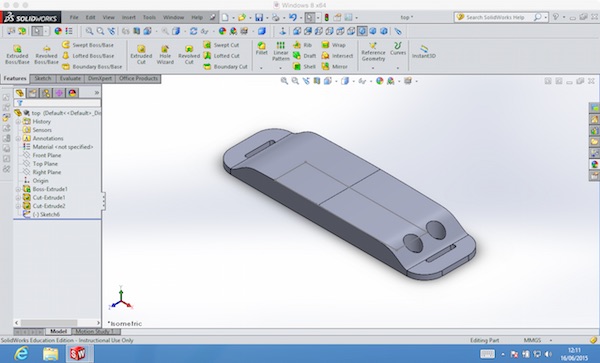Screen dimensions: 600x363
Task: Toggle the highlighted view style button in Standard Views toolbar
Action: tap(362, 31)
